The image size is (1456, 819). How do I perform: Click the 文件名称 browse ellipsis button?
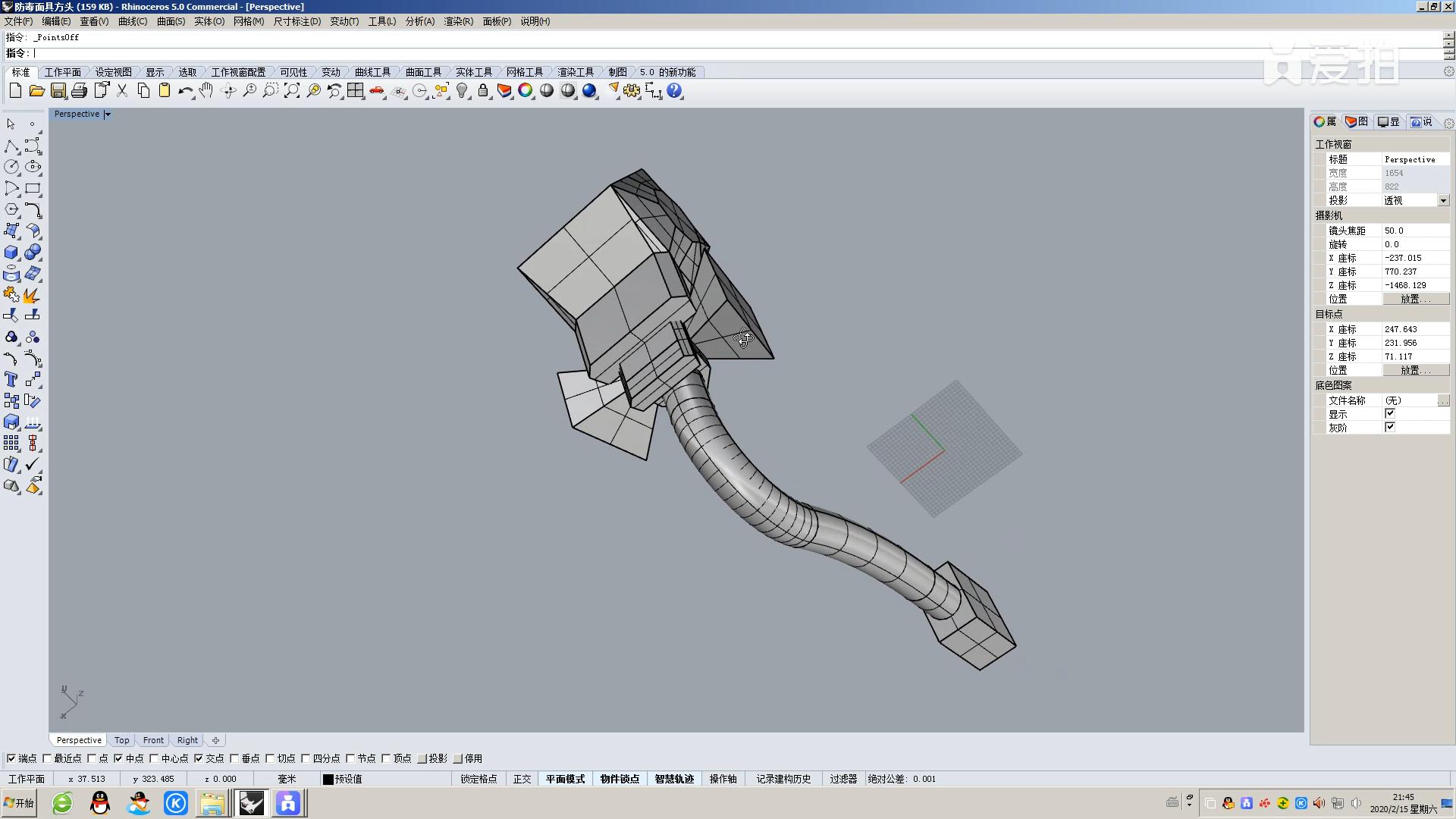(x=1443, y=400)
